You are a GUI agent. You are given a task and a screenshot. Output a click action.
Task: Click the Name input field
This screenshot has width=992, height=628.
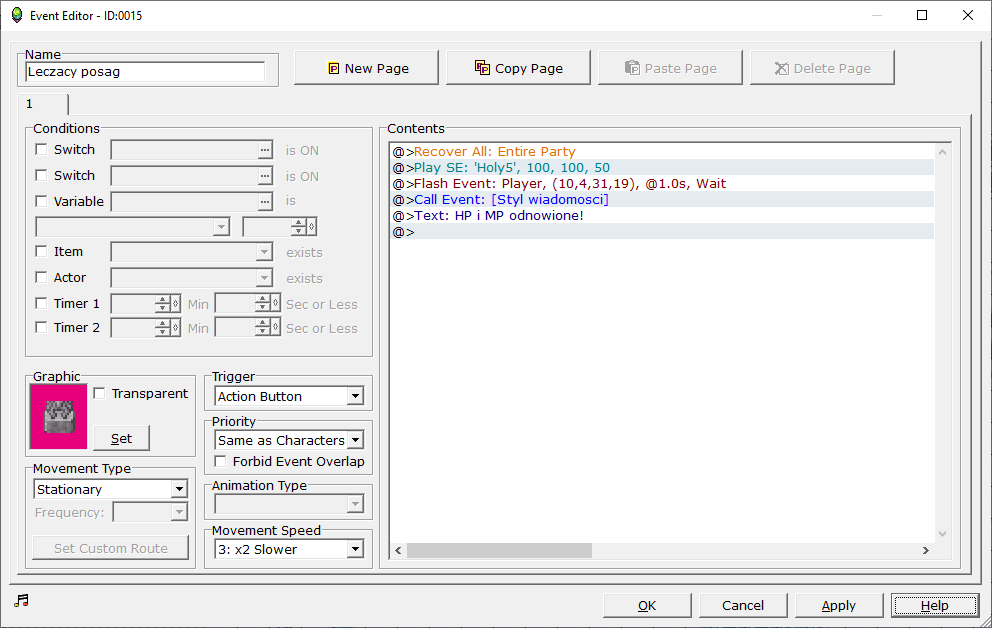(x=145, y=71)
